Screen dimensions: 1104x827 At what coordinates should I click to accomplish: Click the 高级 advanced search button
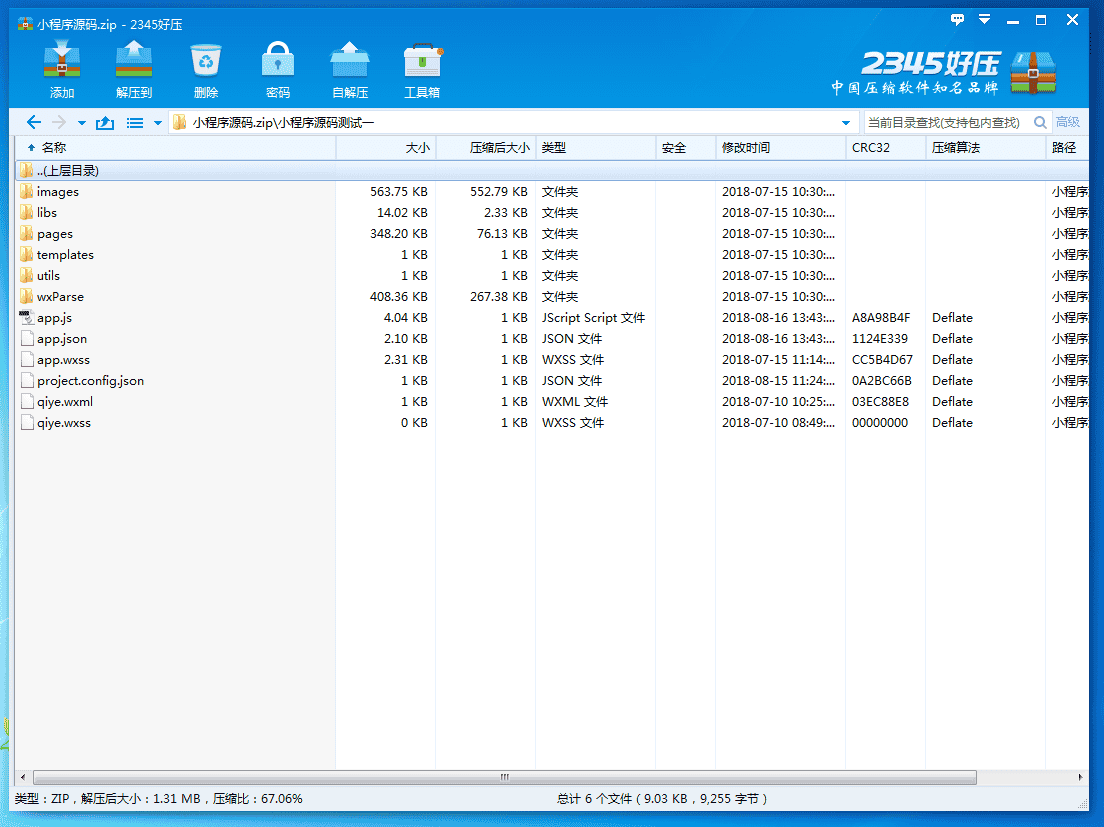tap(1068, 122)
